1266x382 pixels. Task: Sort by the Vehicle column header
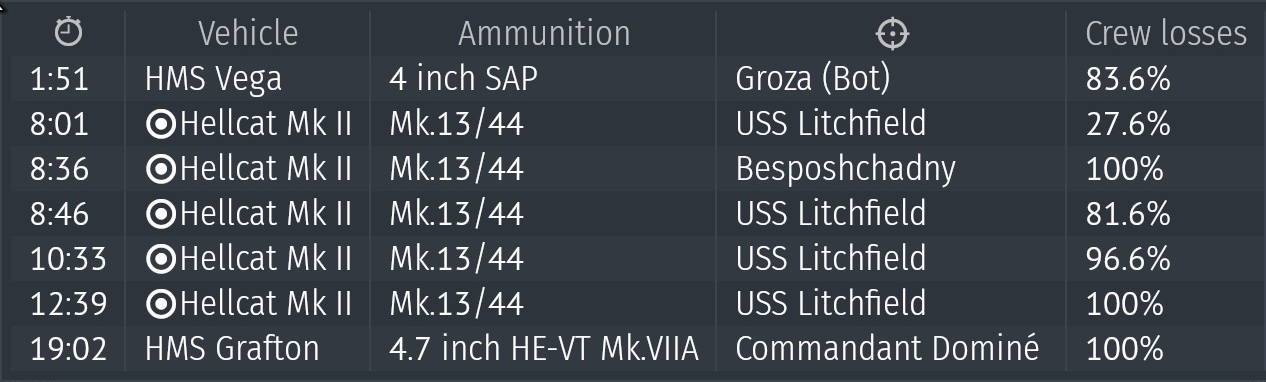(248, 33)
